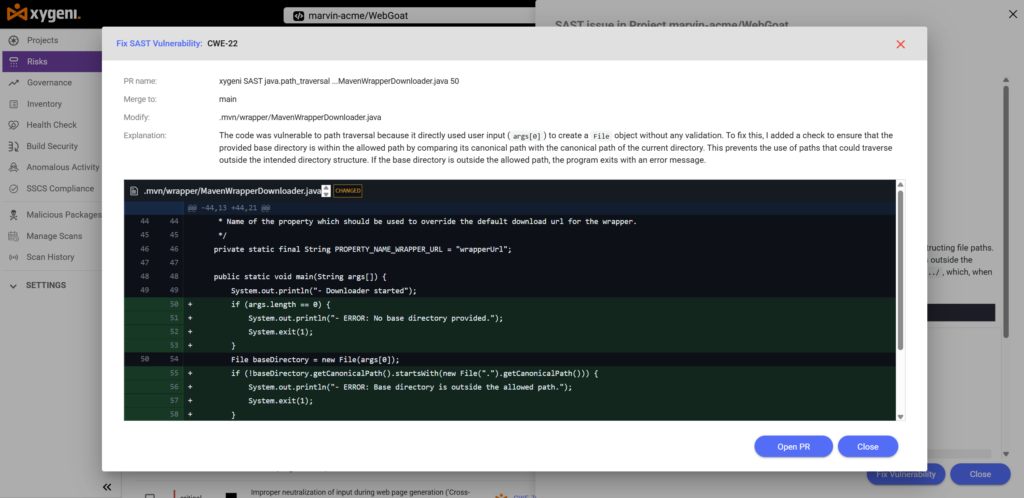
Task: Open Anomalous Activity section
Action: click(x=63, y=167)
